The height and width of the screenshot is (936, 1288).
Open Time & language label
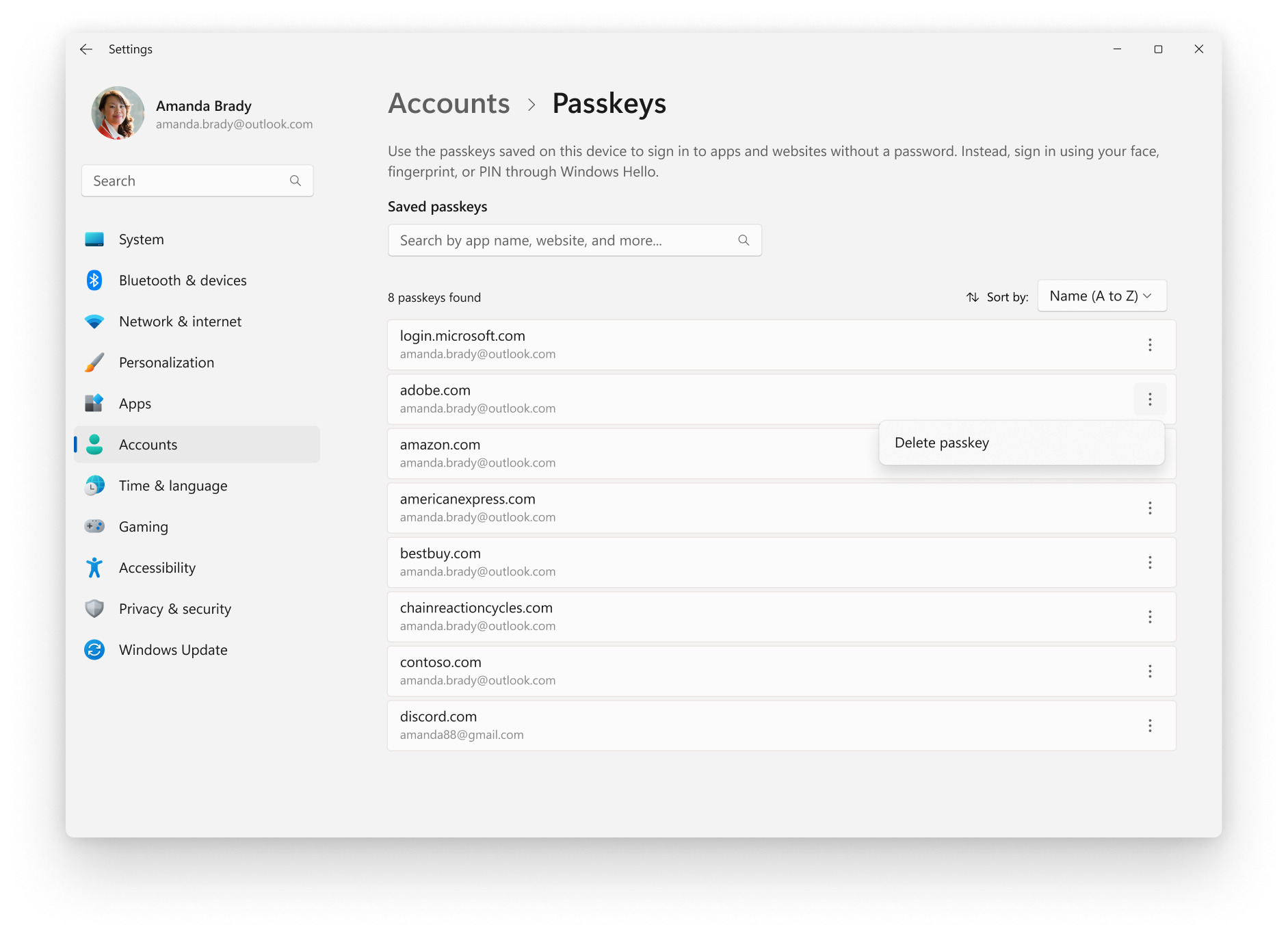click(173, 486)
